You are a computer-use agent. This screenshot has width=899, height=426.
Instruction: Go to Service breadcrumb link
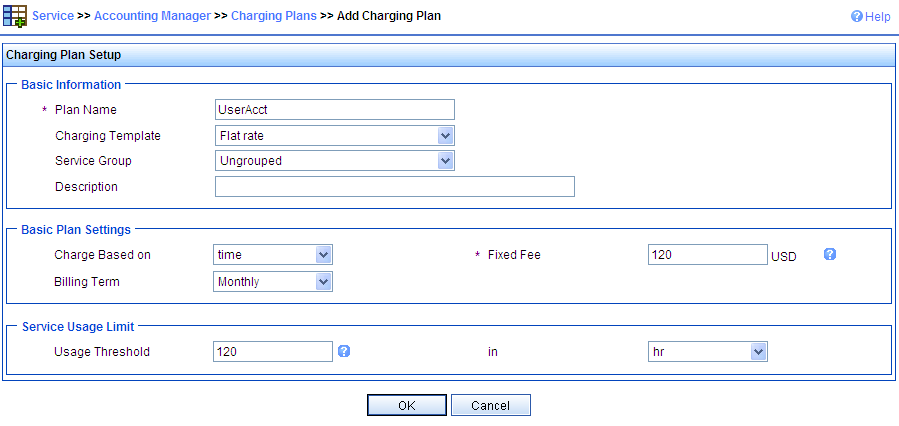click(53, 16)
